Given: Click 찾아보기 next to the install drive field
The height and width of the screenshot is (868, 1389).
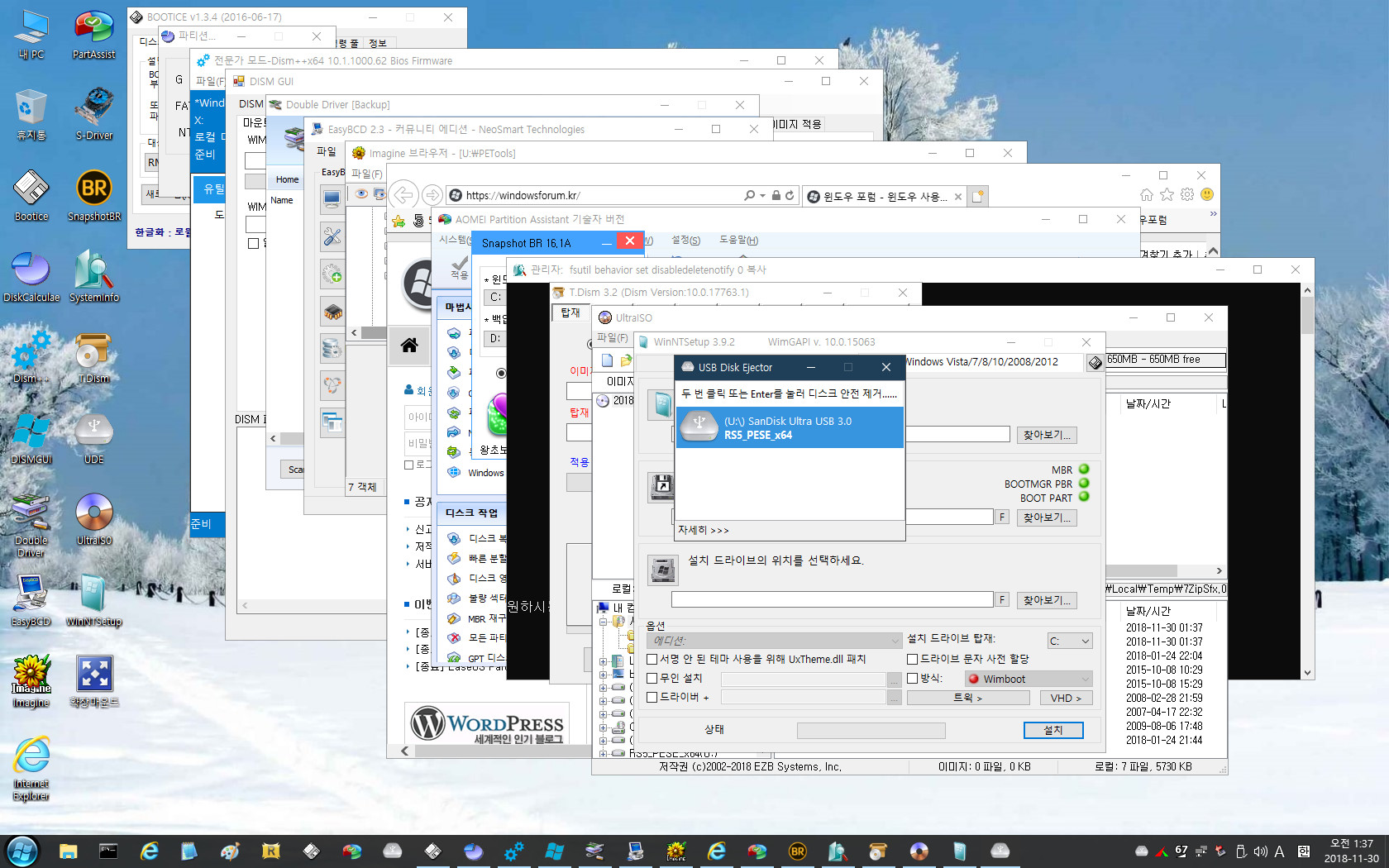Looking at the screenshot, I should [x=1047, y=600].
